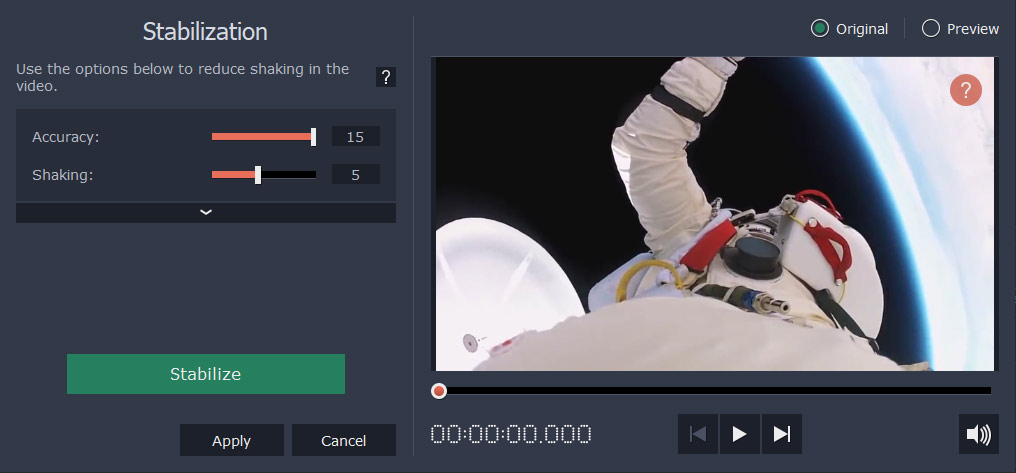Screen dimensions: 1016x473
Task: Click the astronaut video preview frame
Action: 713,214
